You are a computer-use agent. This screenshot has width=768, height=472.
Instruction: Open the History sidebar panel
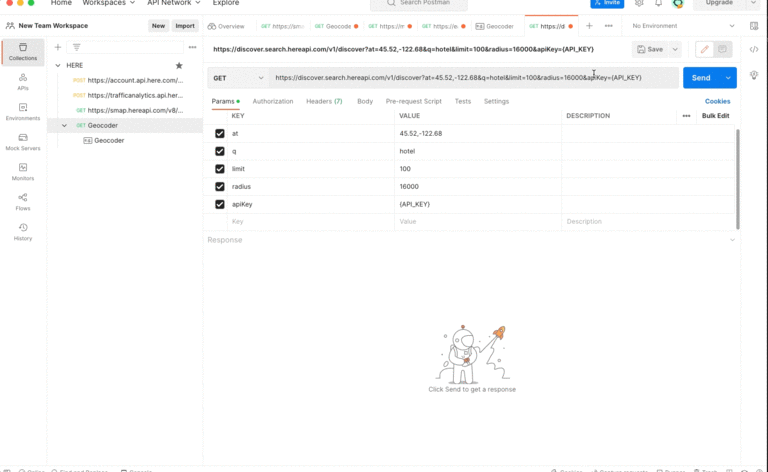[23, 232]
